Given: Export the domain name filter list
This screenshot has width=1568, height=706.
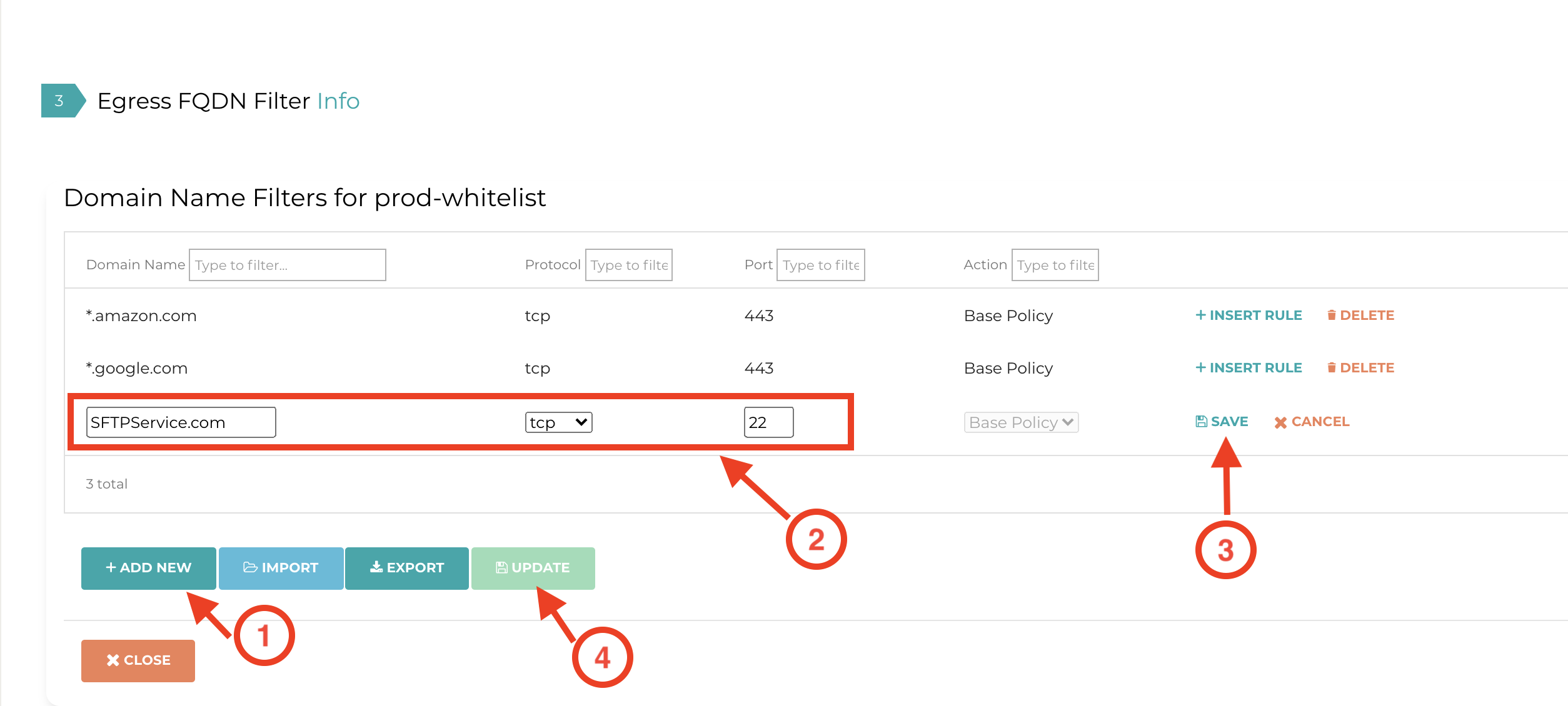Looking at the screenshot, I should [407, 568].
